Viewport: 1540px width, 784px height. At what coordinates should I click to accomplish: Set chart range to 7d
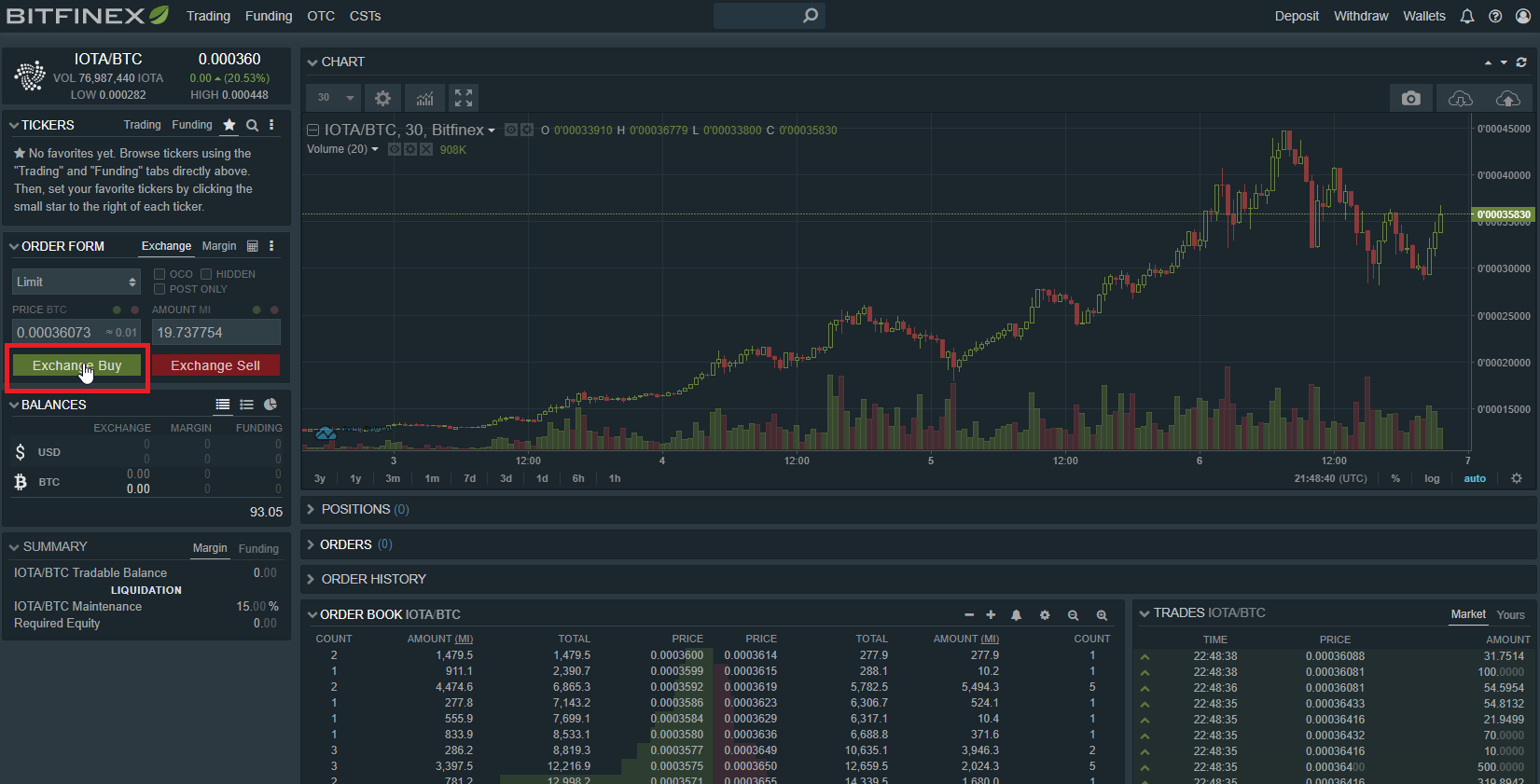(x=470, y=478)
